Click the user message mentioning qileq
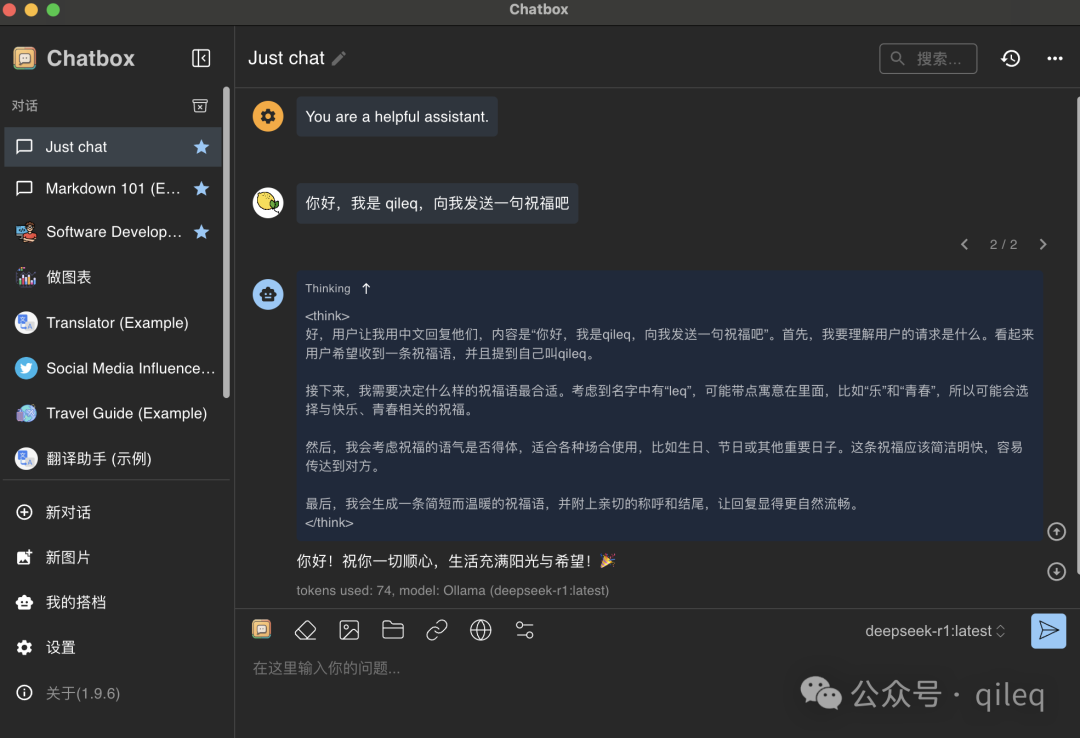Image resolution: width=1080 pixels, height=738 pixels. pos(437,203)
